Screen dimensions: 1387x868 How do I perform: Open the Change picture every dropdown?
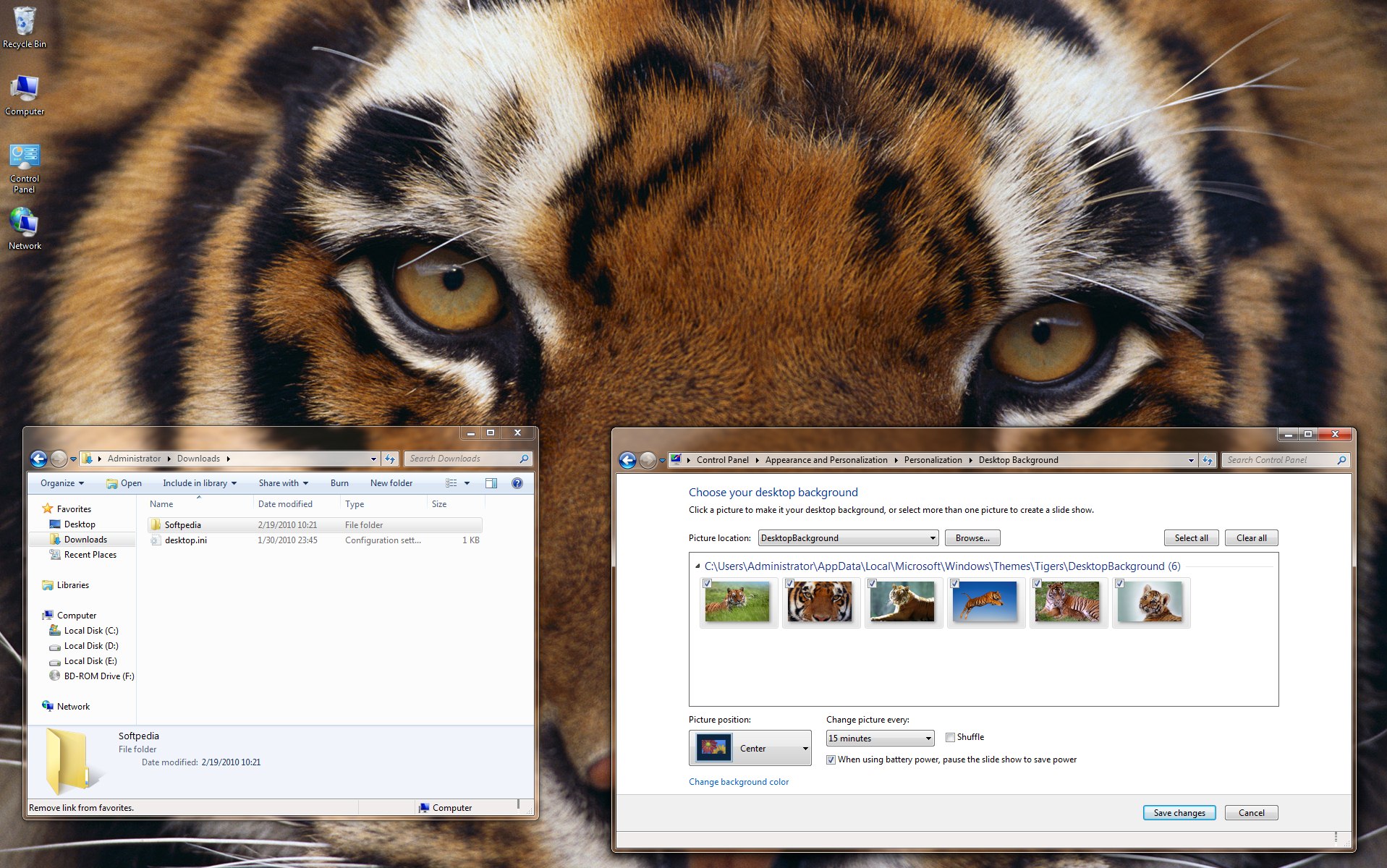click(881, 739)
